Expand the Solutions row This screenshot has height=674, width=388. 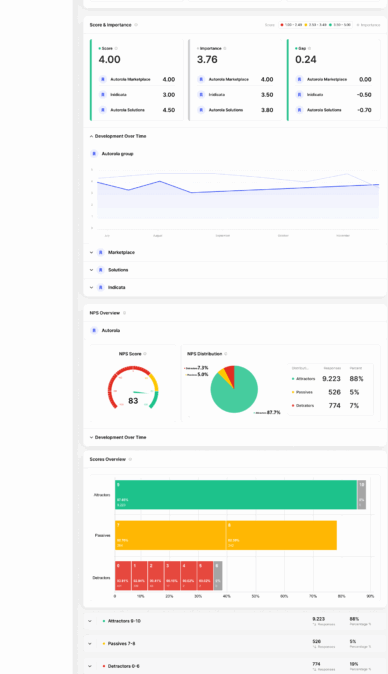(91, 270)
